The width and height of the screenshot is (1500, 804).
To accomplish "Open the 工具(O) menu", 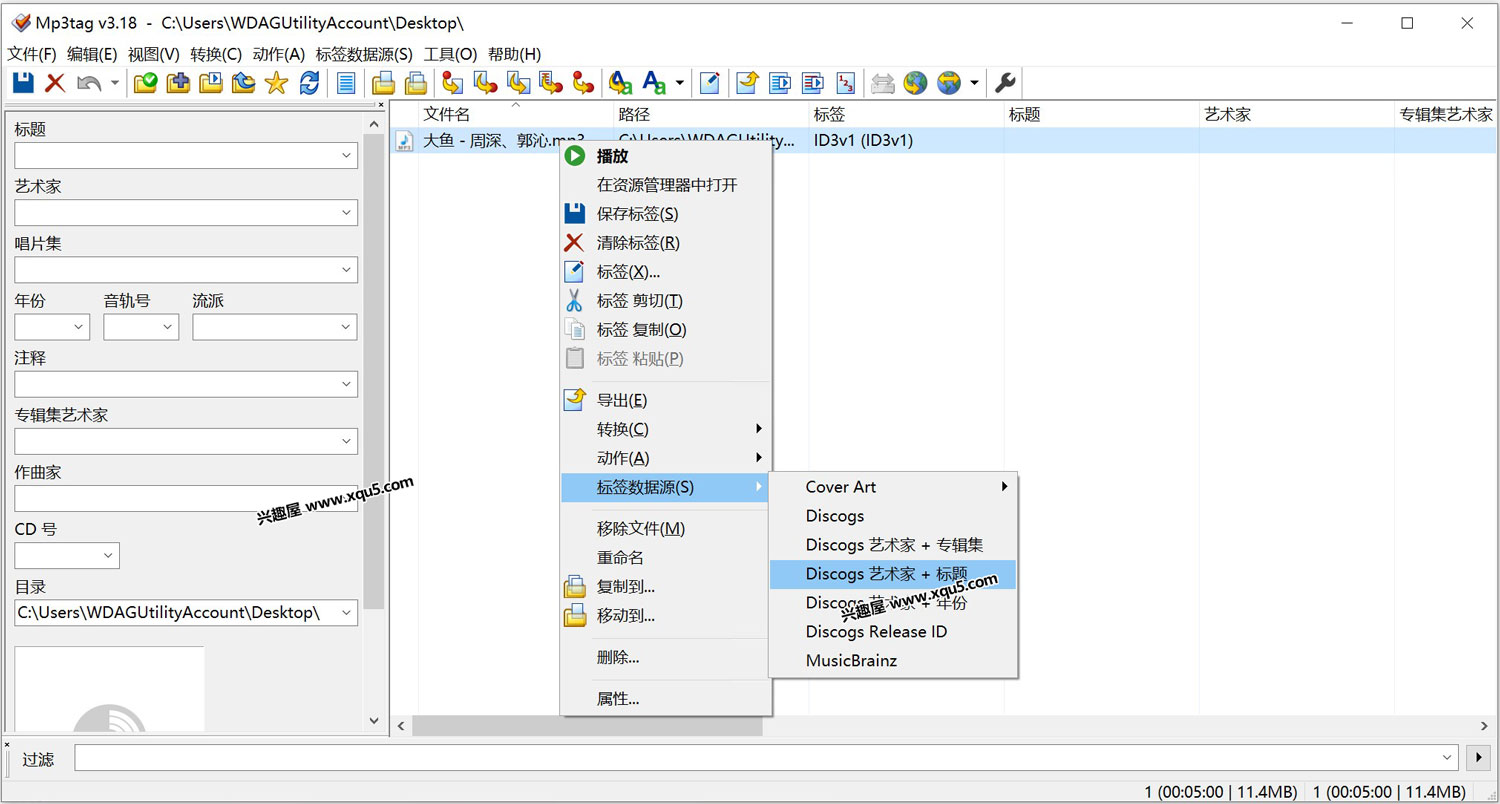I will (451, 54).
